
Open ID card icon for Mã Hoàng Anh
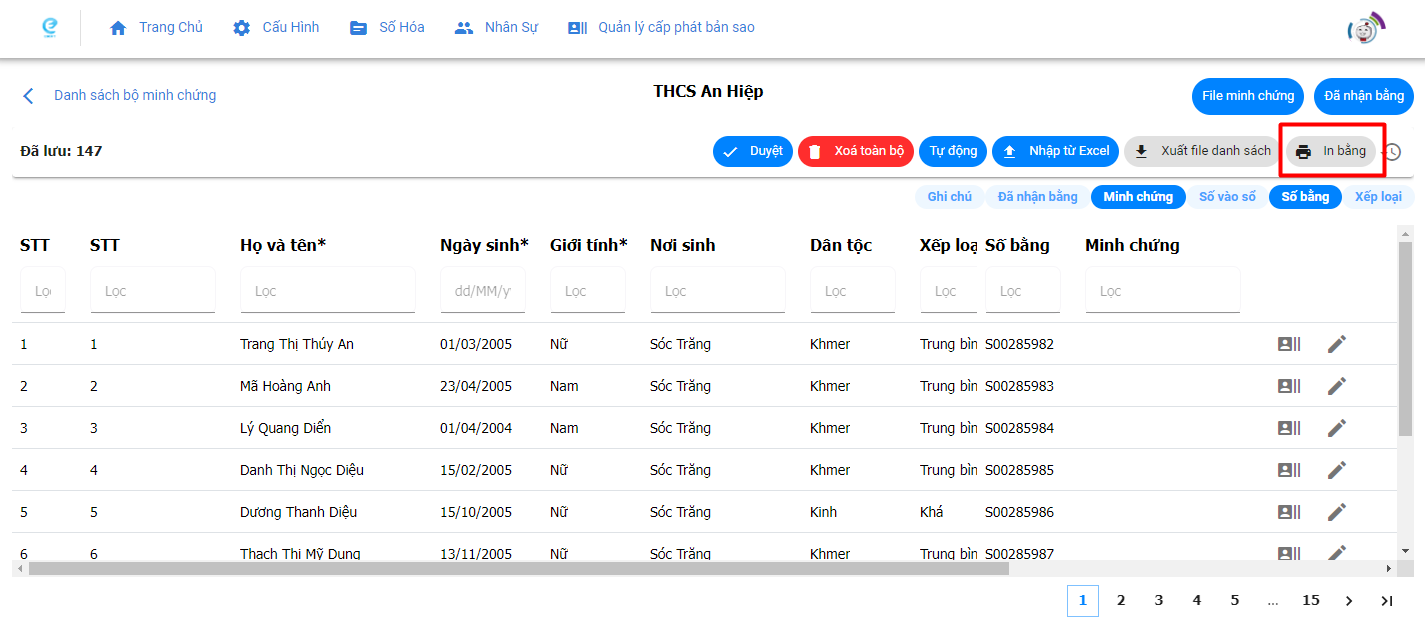pos(1289,386)
